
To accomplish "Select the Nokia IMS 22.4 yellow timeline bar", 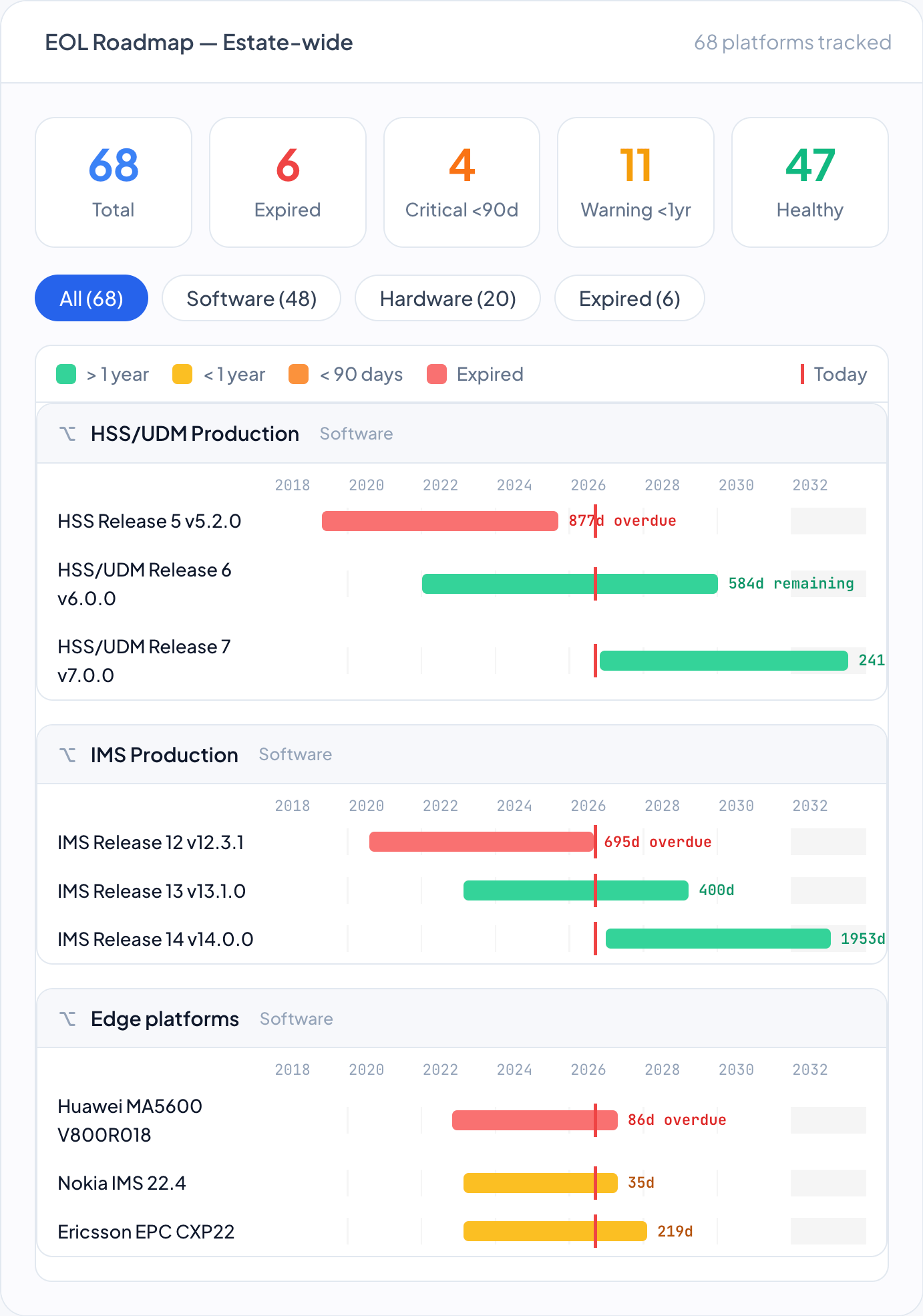I will point(540,1183).
